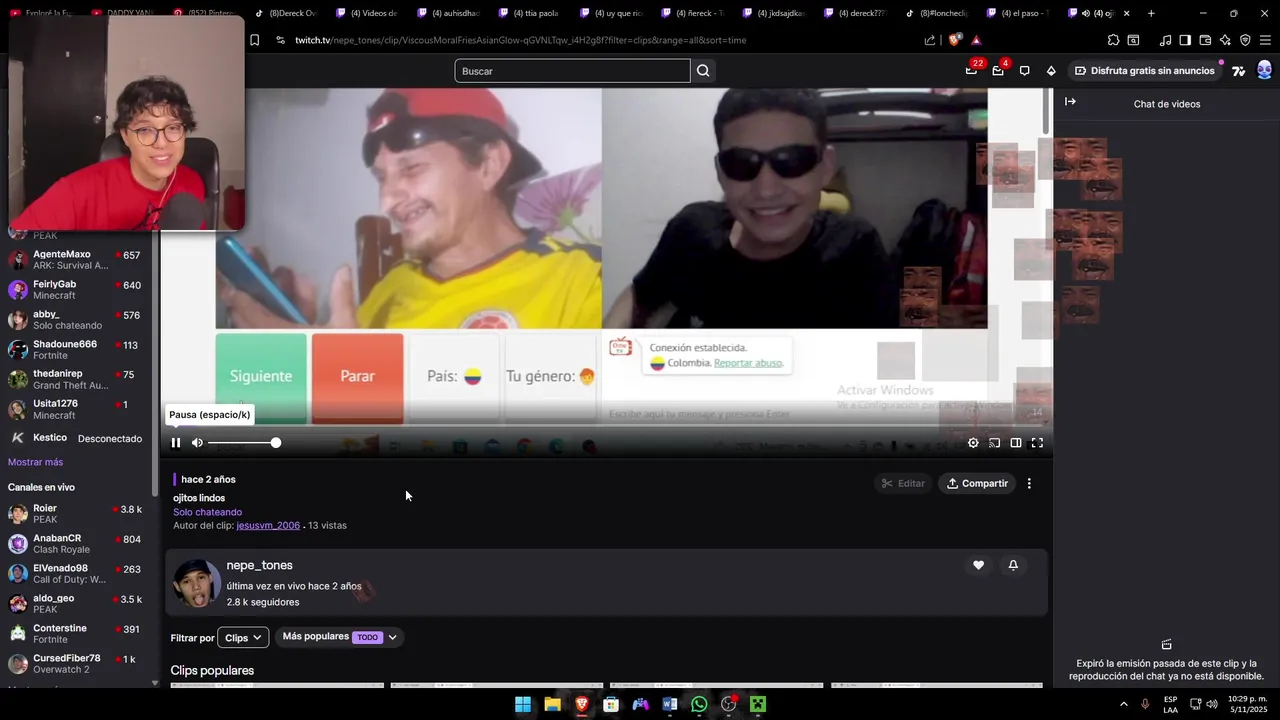Open FeirlyGab channel in sidebar
The width and height of the screenshot is (1280, 720).
[x=76, y=290]
